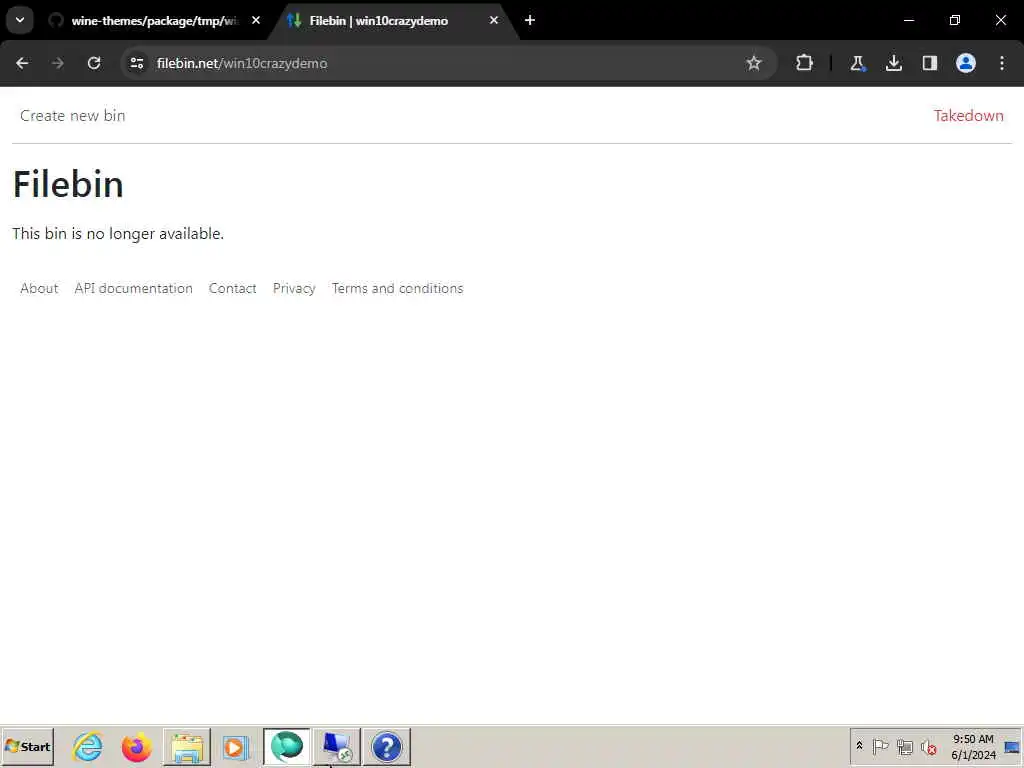Image resolution: width=1024 pixels, height=768 pixels.
Task: Open the muted volume tray icon
Action: pyautogui.click(x=929, y=746)
